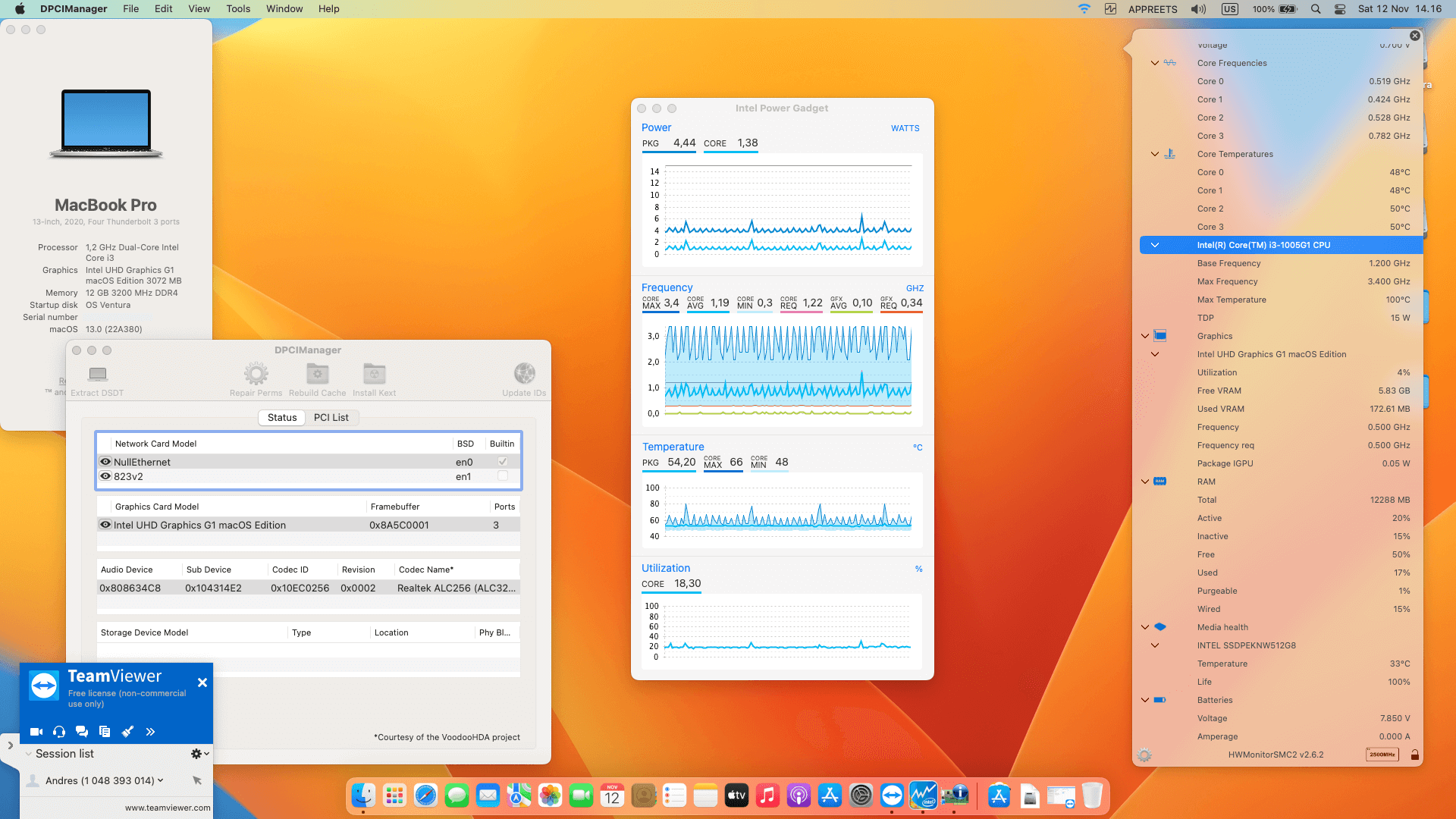Collapse Intel Core i3-1005G1 CPU row

(1154, 245)
